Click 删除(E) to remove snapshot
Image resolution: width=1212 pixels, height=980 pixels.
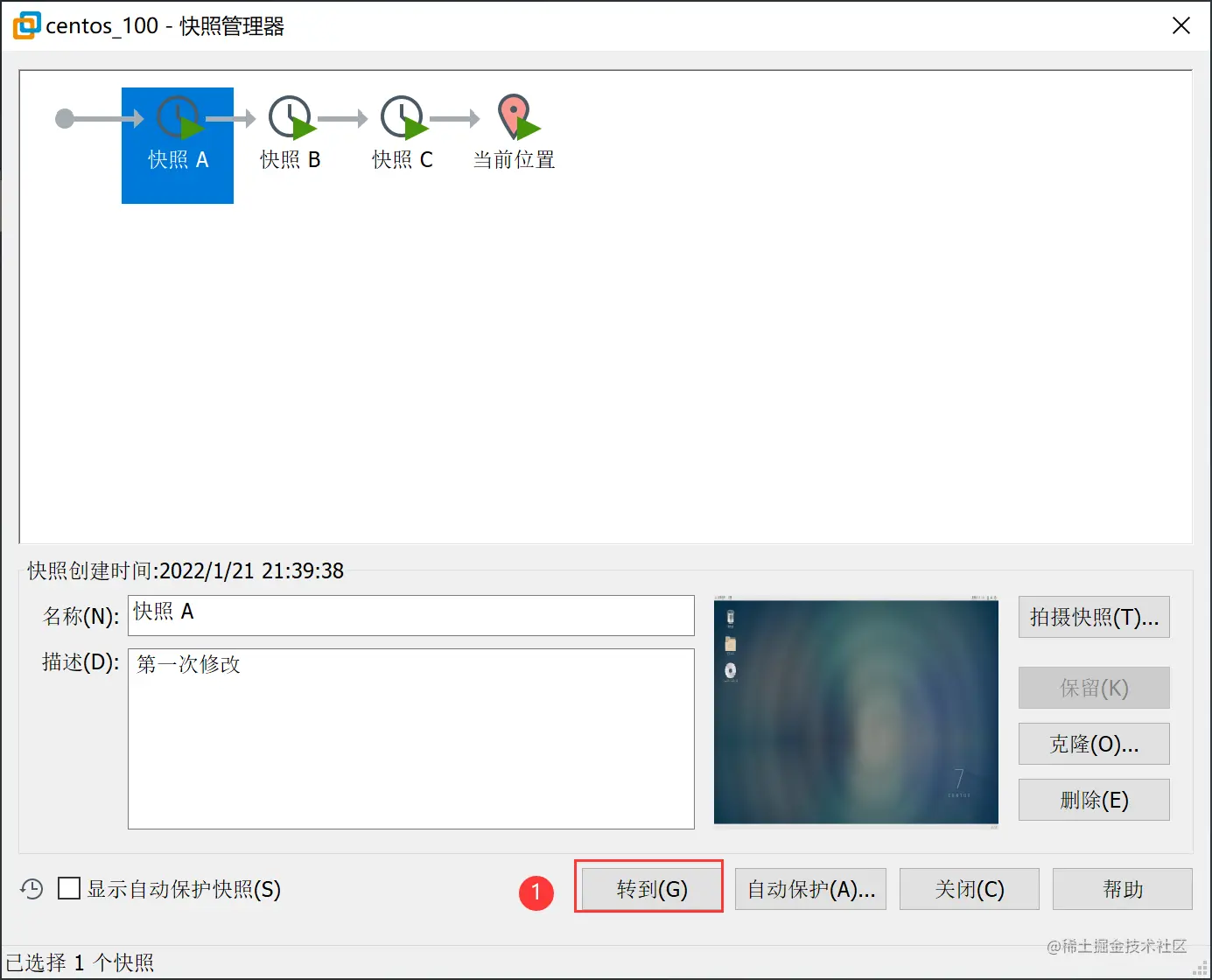click(x=1093, y=799)
